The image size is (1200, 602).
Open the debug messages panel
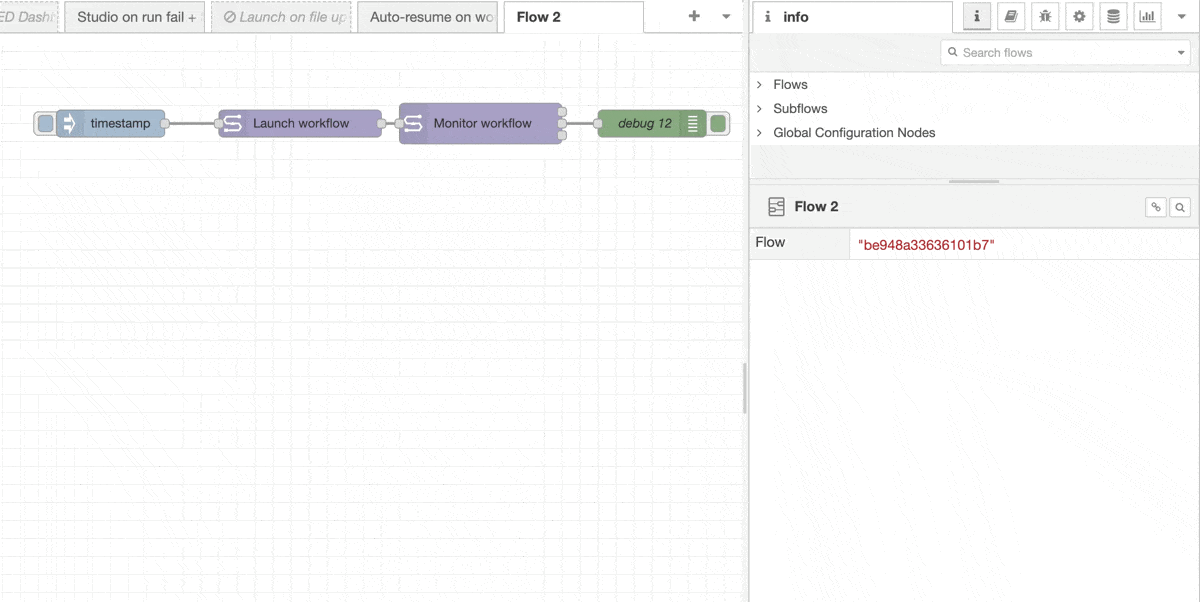click(1045, 16)
